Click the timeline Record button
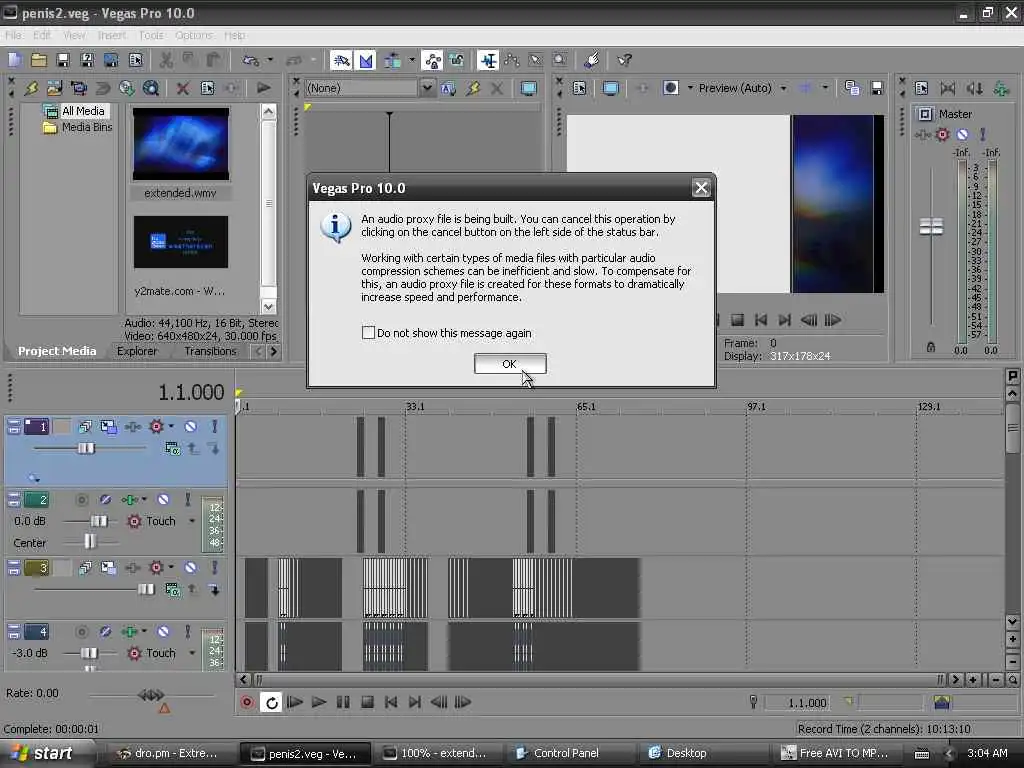This screenshot has width=1024, height=768. [x=248, y=702]
